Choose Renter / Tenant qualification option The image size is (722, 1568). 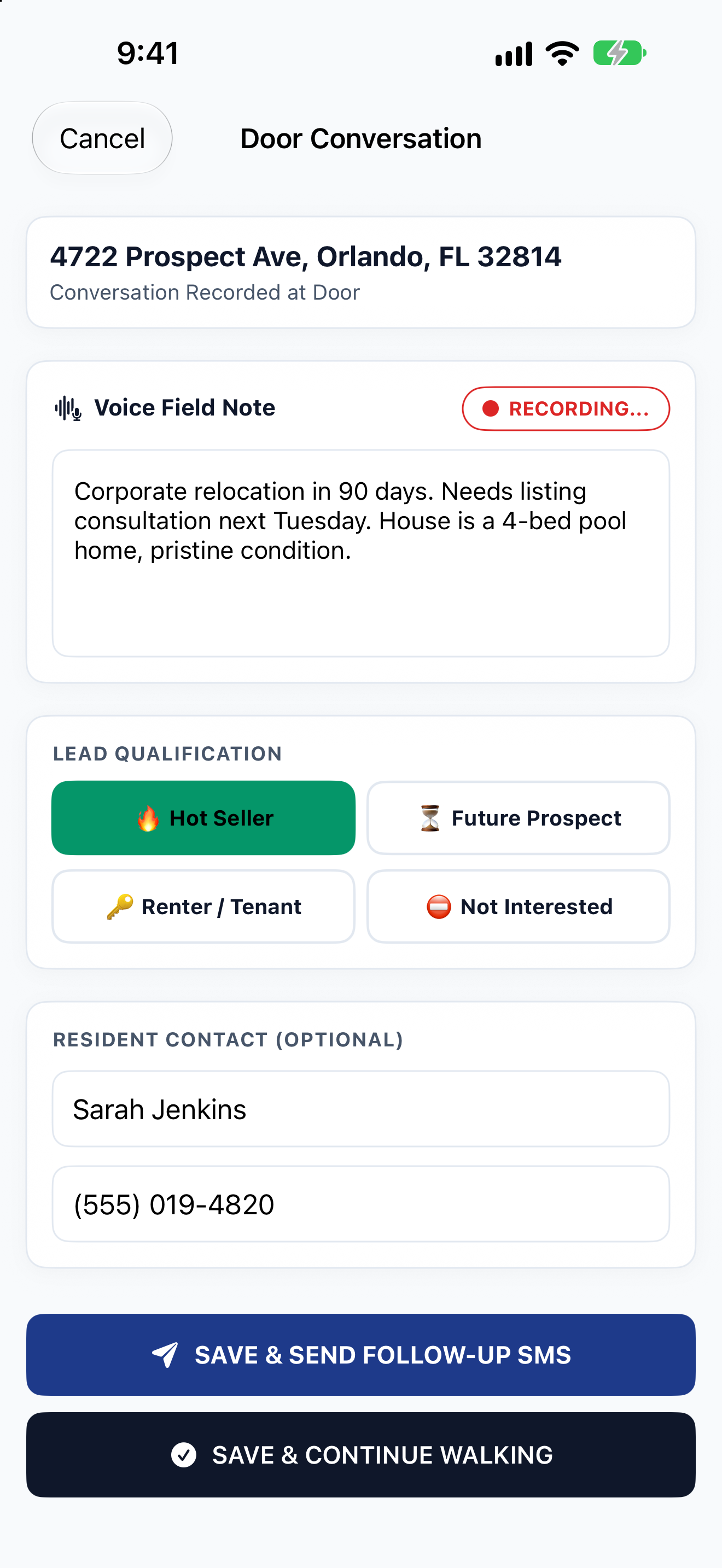coord(203,906)
